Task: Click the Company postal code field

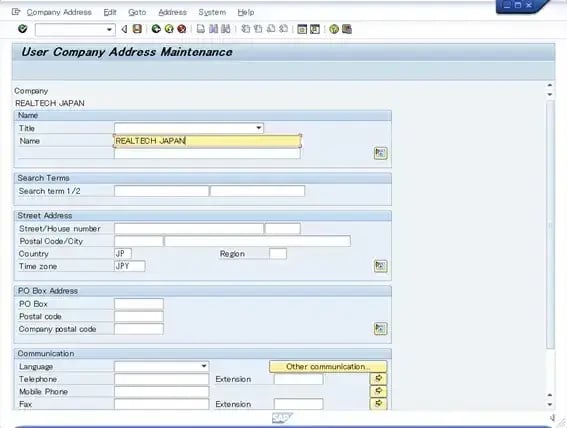Action: (x=138, y=329)
